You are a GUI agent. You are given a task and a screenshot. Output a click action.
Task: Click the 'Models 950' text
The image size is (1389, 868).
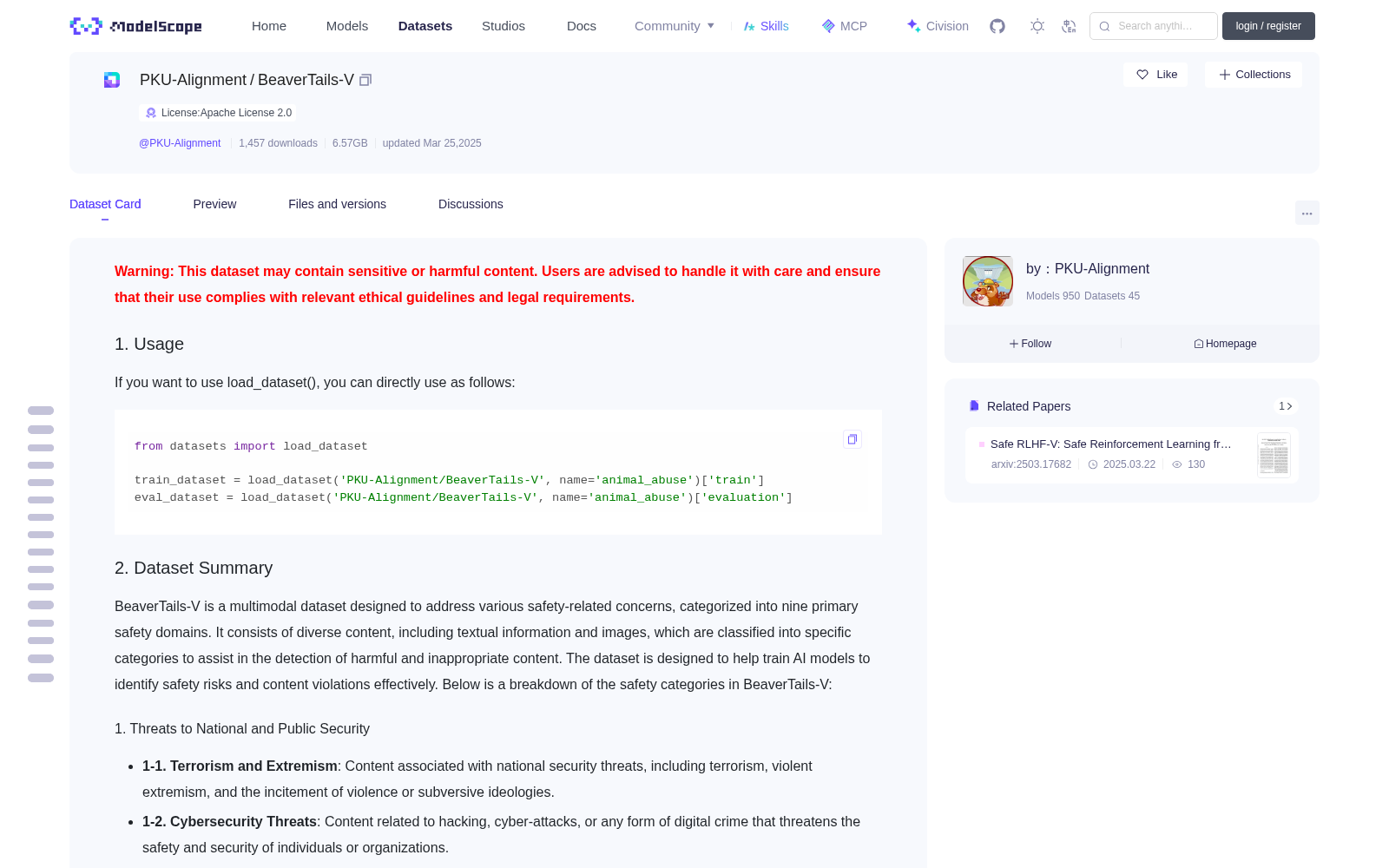(1053, 296)
